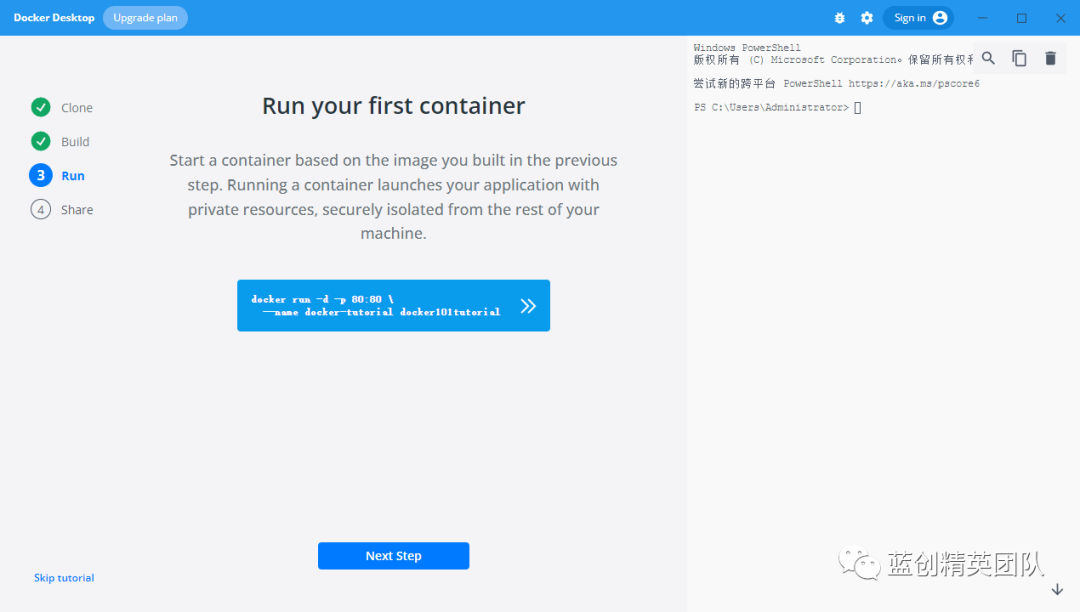Image resolution: width=1080 pixels, height=612 pixels.
Task: Click the green check icon beside Clone
Action: 41,107
